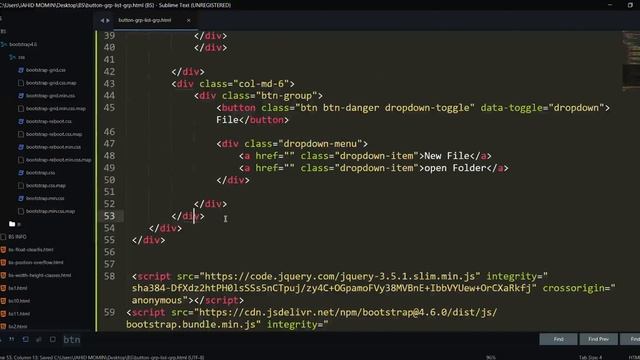
Task: Toggle highlight matches option in find panel
Action: coord(53,339)
